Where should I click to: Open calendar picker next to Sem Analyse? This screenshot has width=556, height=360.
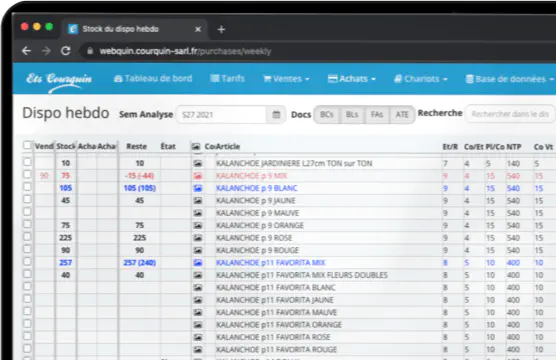tap(276, 115)
